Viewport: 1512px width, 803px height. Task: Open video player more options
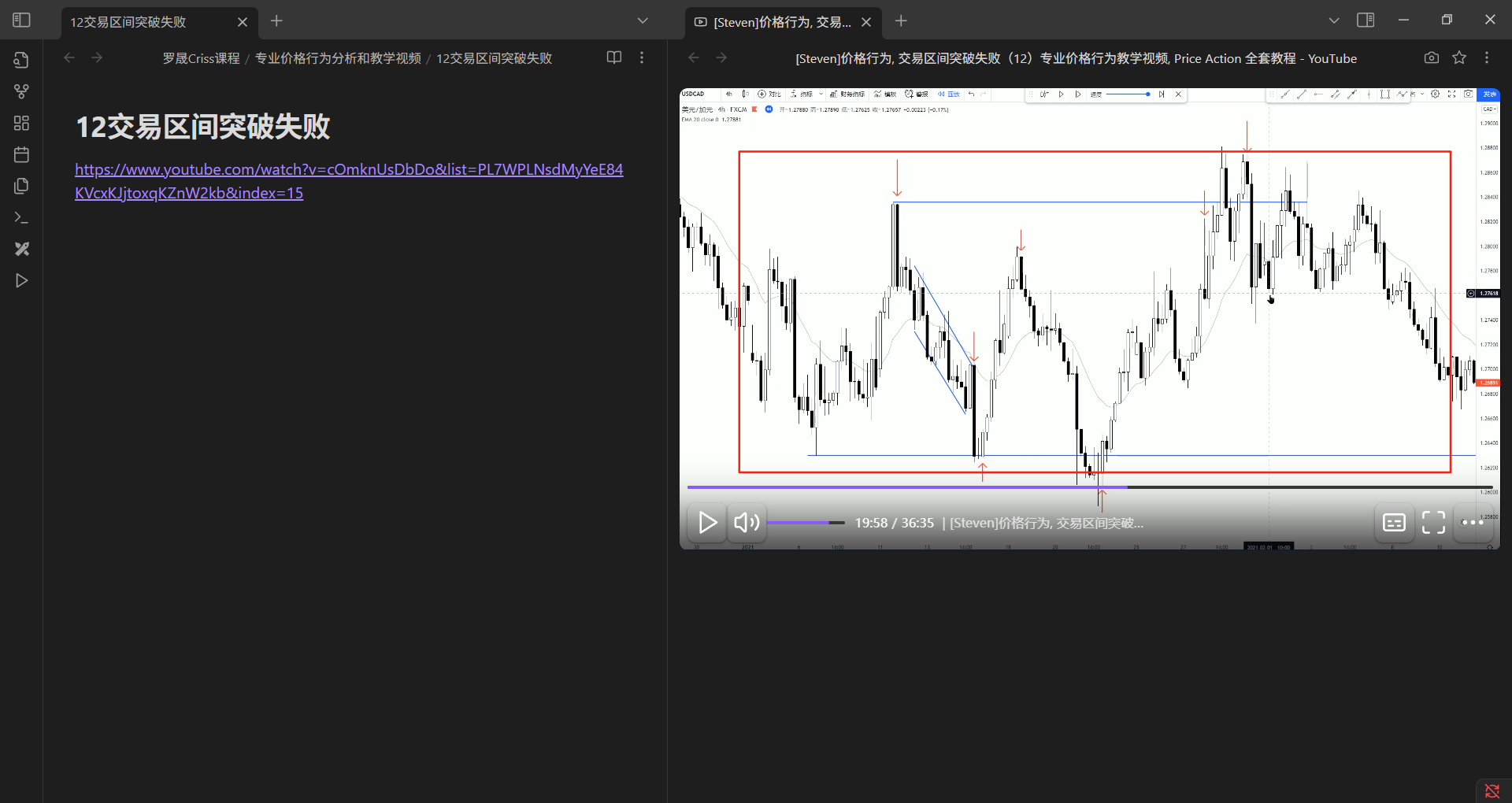pyautogui.click(x=1473, y=523)
